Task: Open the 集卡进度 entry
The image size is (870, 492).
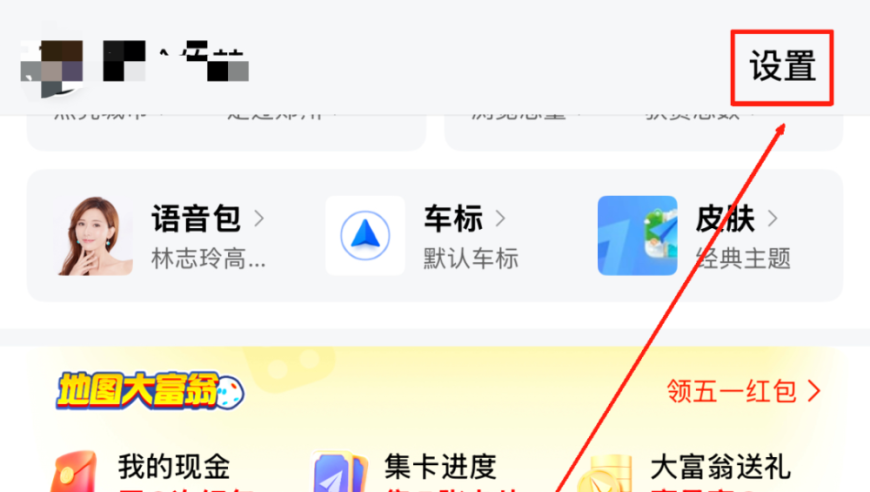Action: click(441, 466)
